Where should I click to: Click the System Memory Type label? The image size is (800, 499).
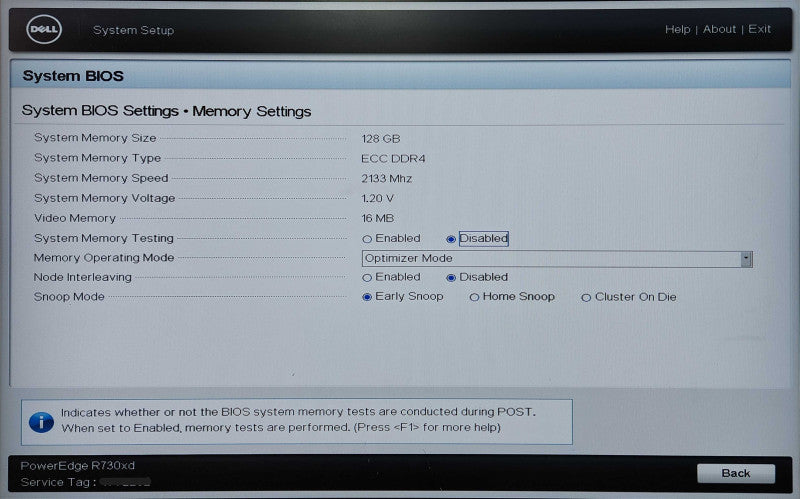coord(97,158)
